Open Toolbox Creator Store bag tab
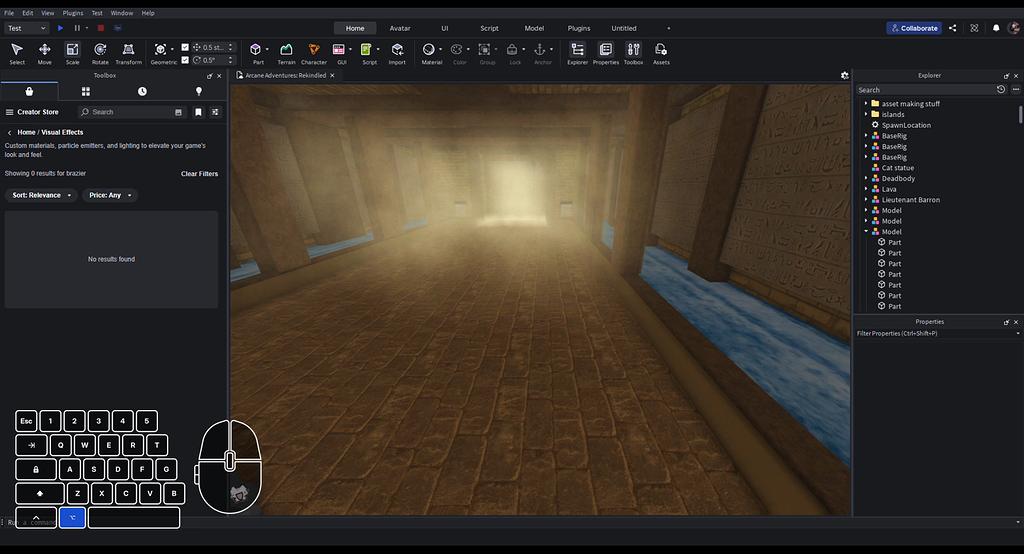Image resolution: width=1024 pixels, height=554 pixels. (x=29, y=91)
